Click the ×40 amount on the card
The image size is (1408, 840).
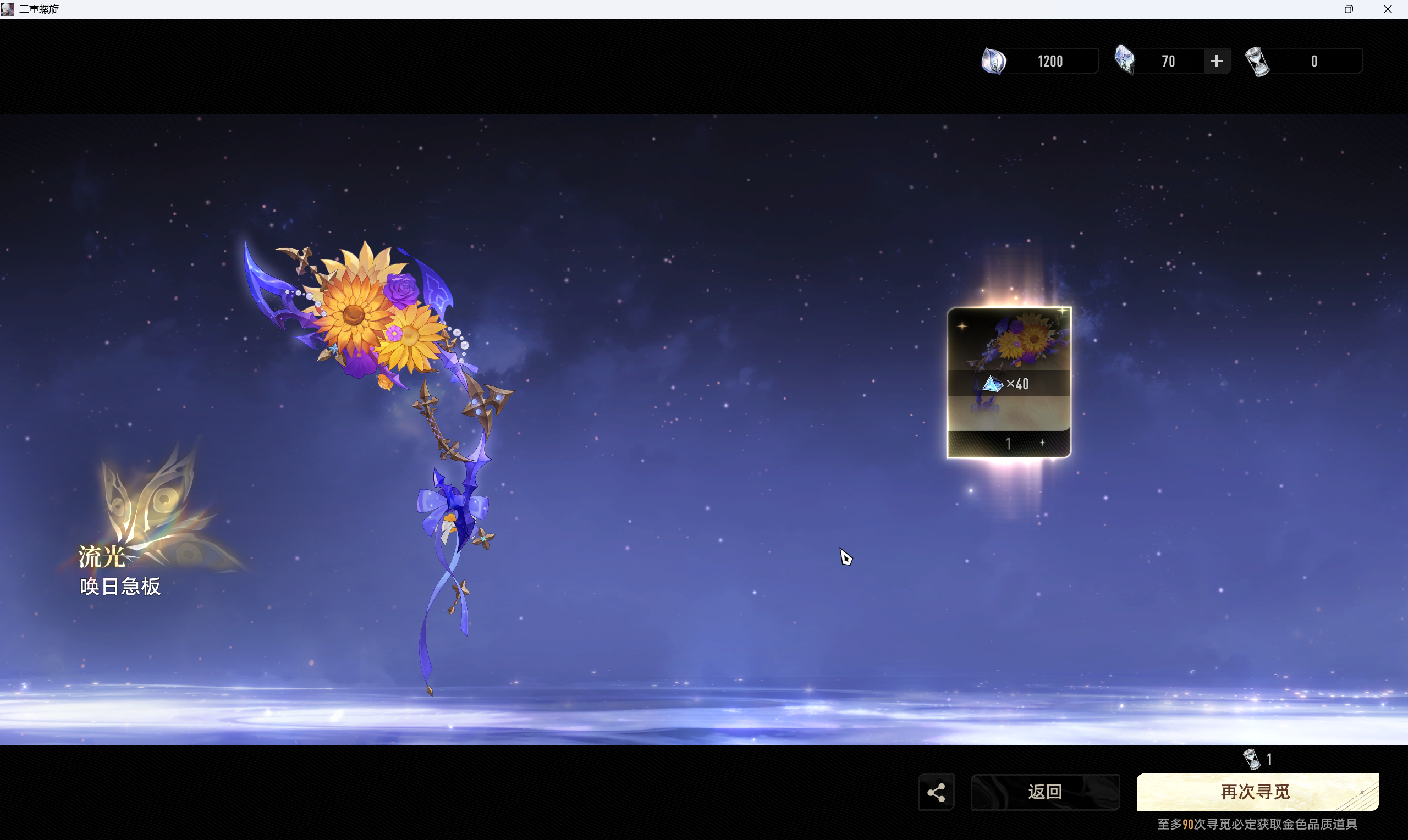[x=1018, y=384]
